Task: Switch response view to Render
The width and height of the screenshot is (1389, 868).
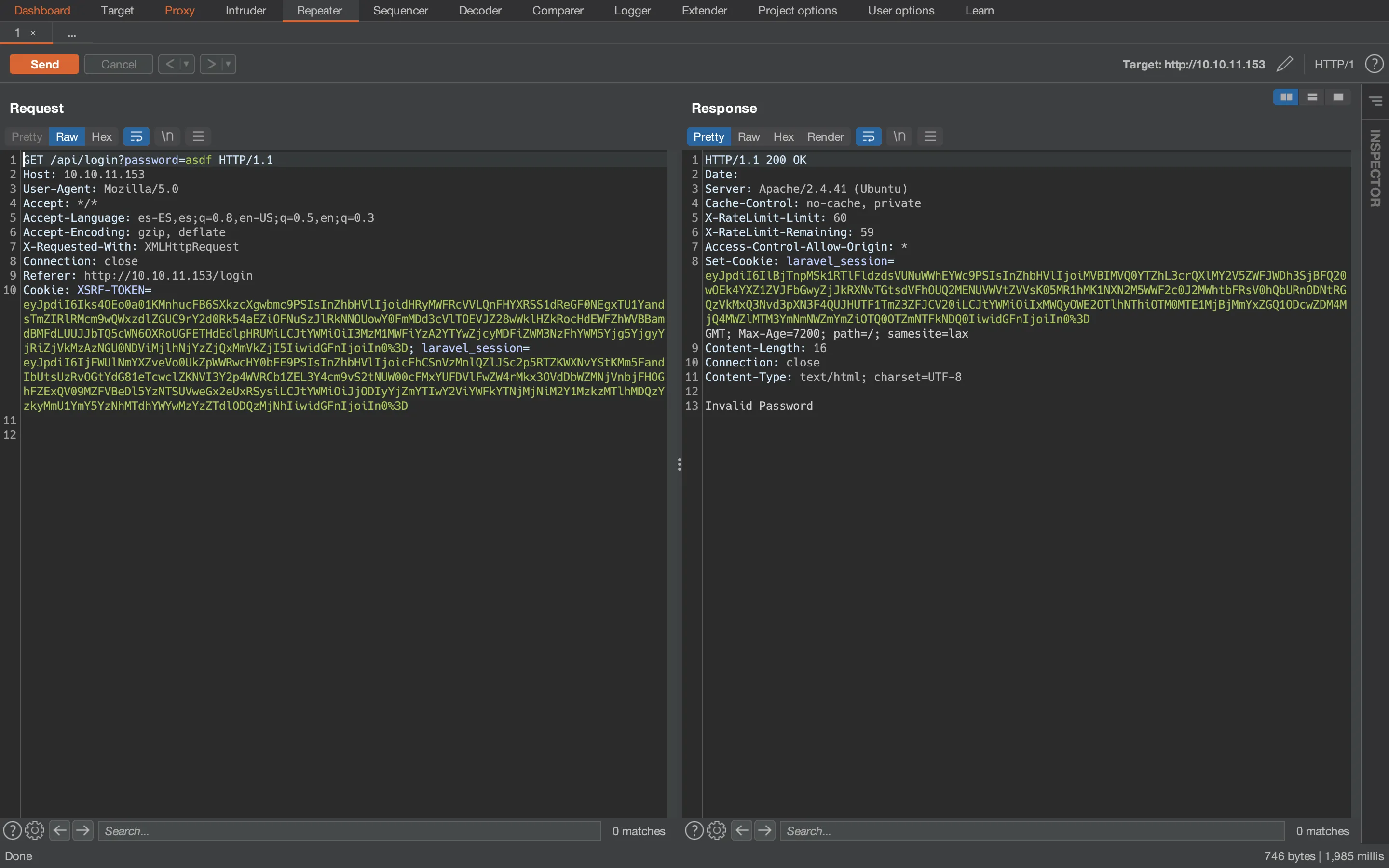Action: (825, 136)
